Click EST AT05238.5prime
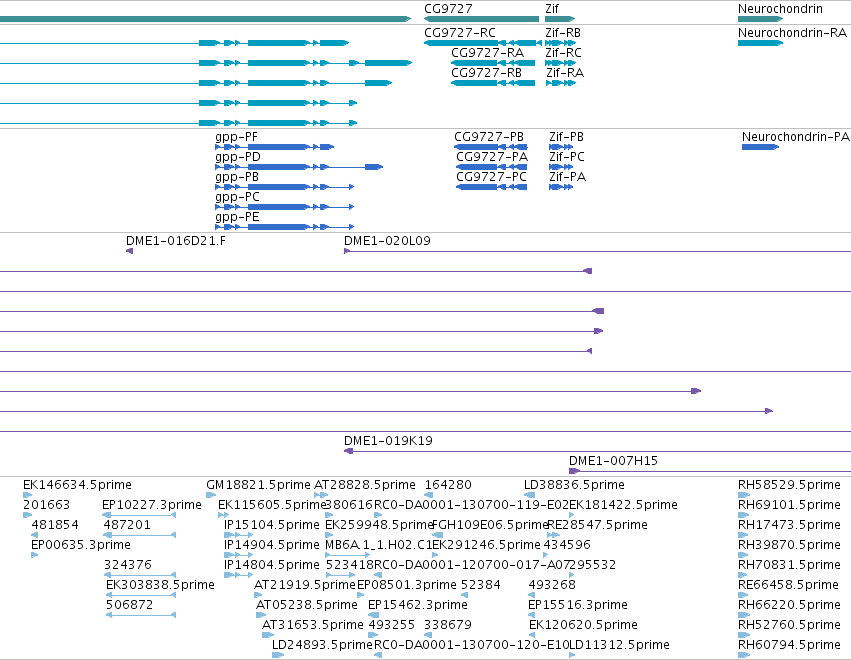Viewport: 851px width, 660px height. 307,605
